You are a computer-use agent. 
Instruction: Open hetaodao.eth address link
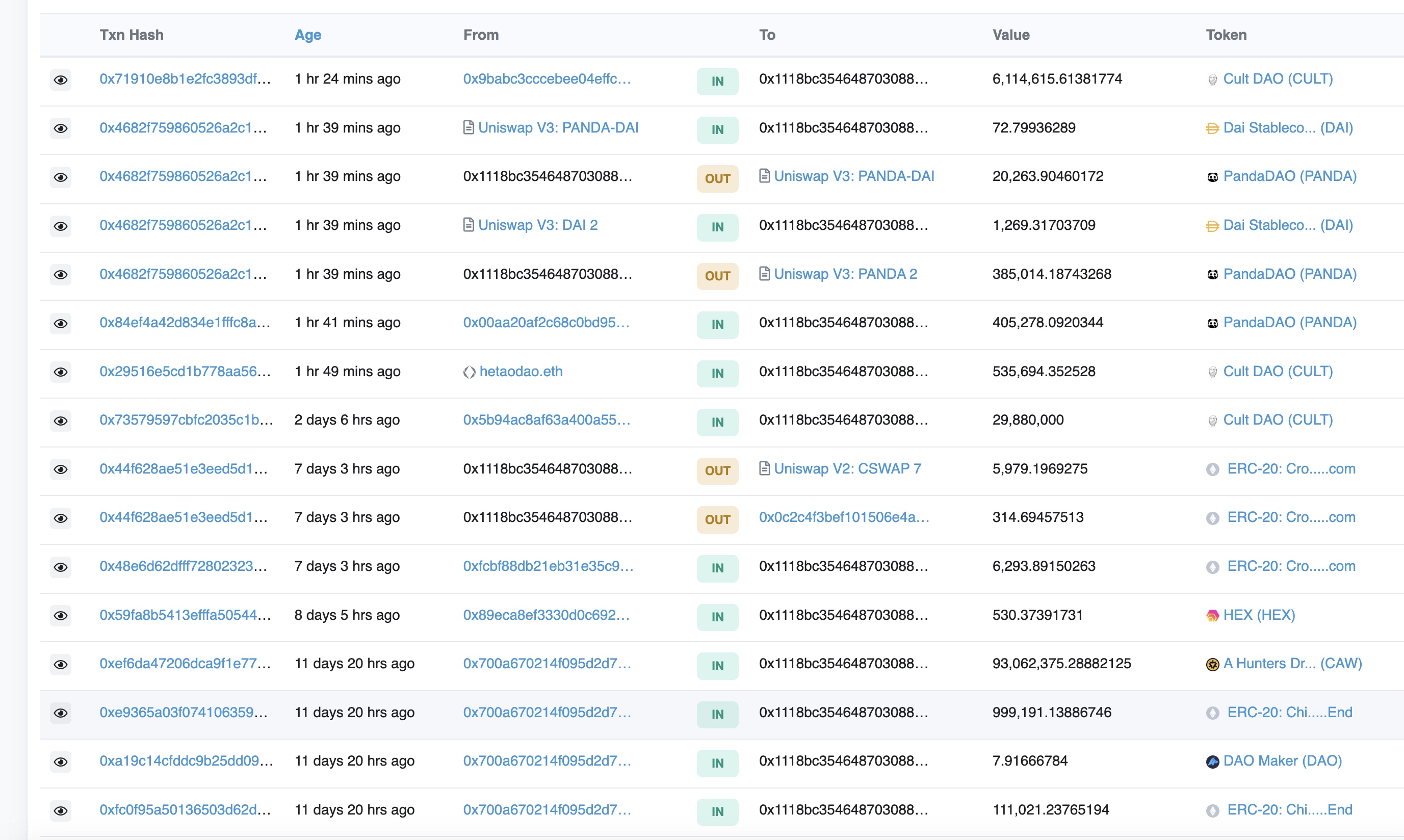click(521, 371)
